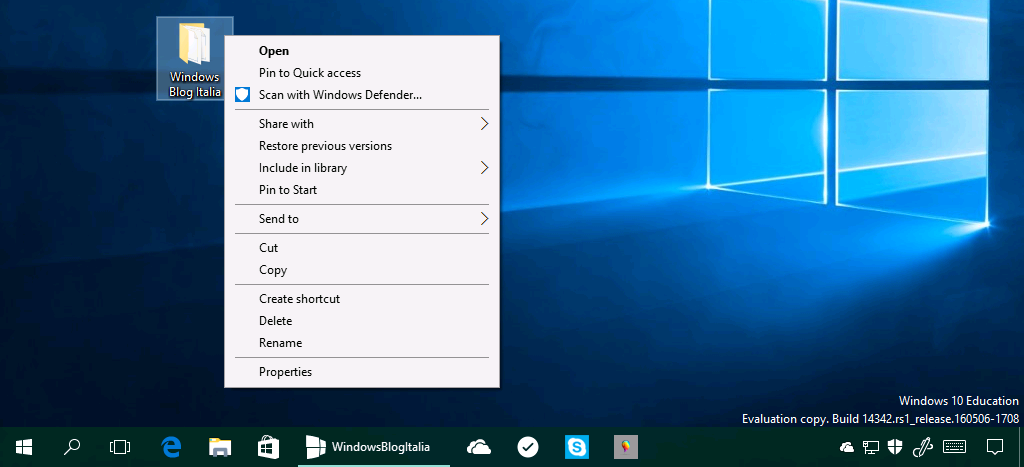Expand Send to submenu arrow
This screenshot has height=467, width=1024.
coord(484,219)
